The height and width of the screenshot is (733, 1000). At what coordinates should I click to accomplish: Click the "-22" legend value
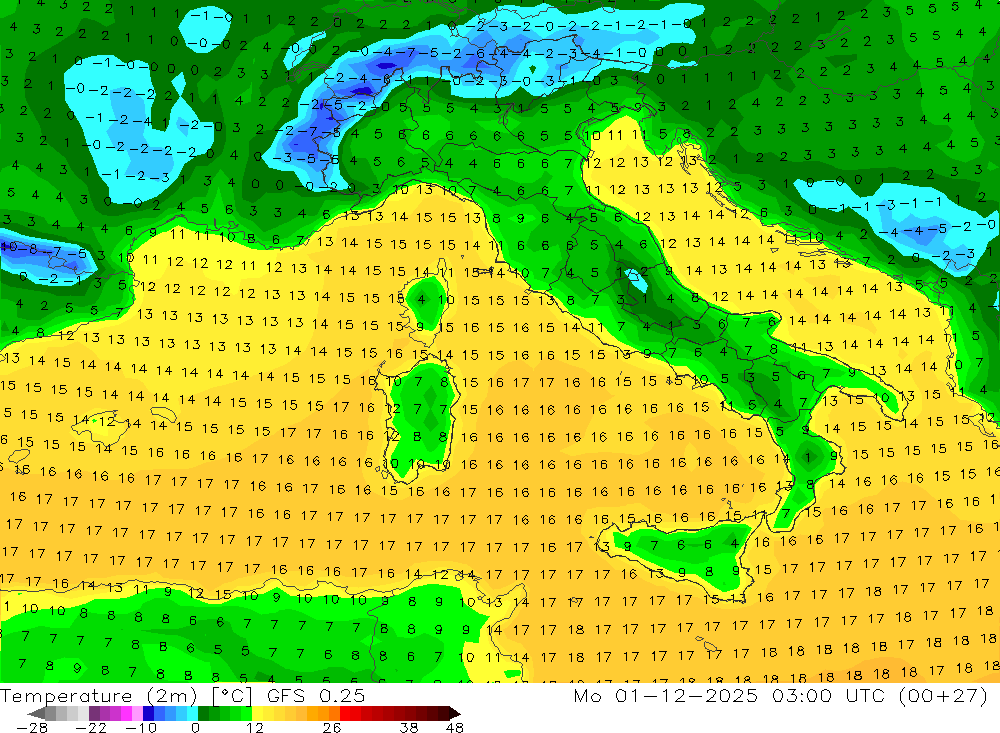(91, 728)
